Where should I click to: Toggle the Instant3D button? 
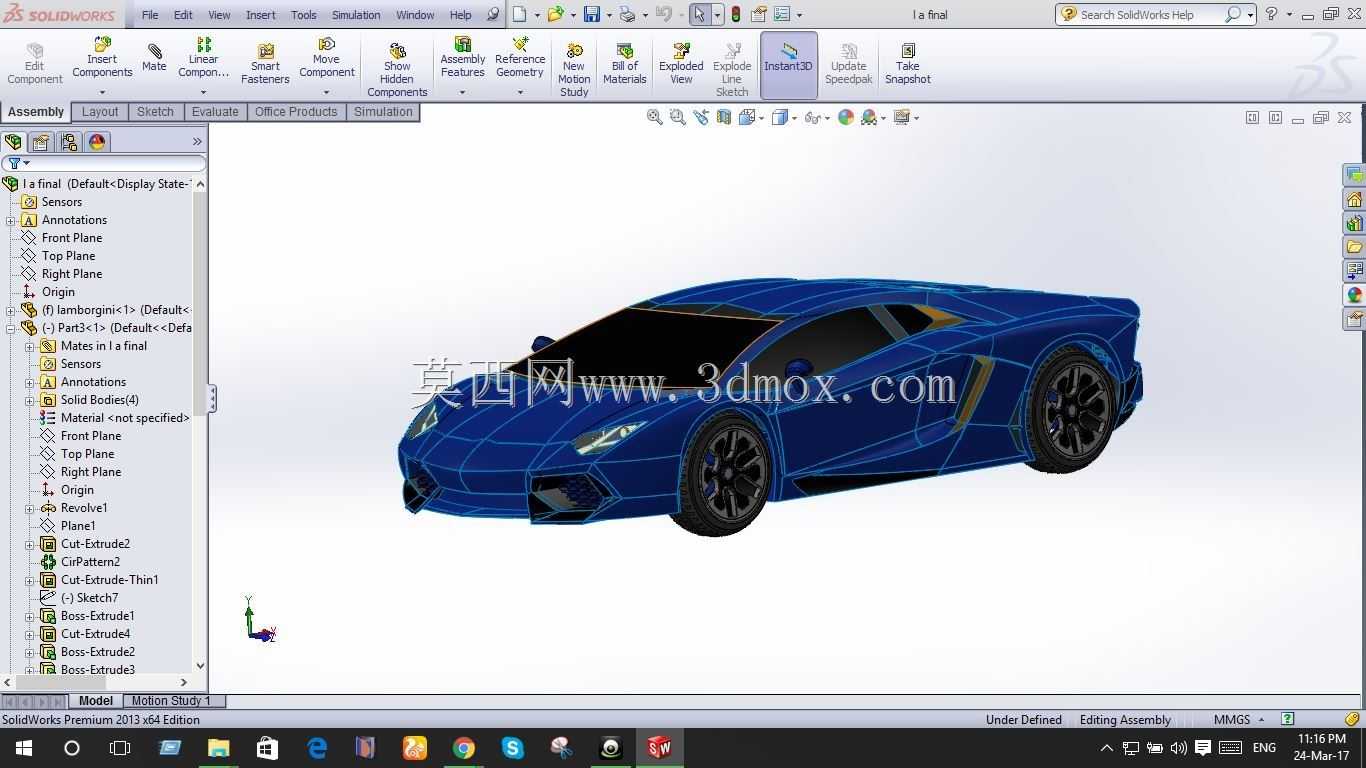tap(789, 65)
